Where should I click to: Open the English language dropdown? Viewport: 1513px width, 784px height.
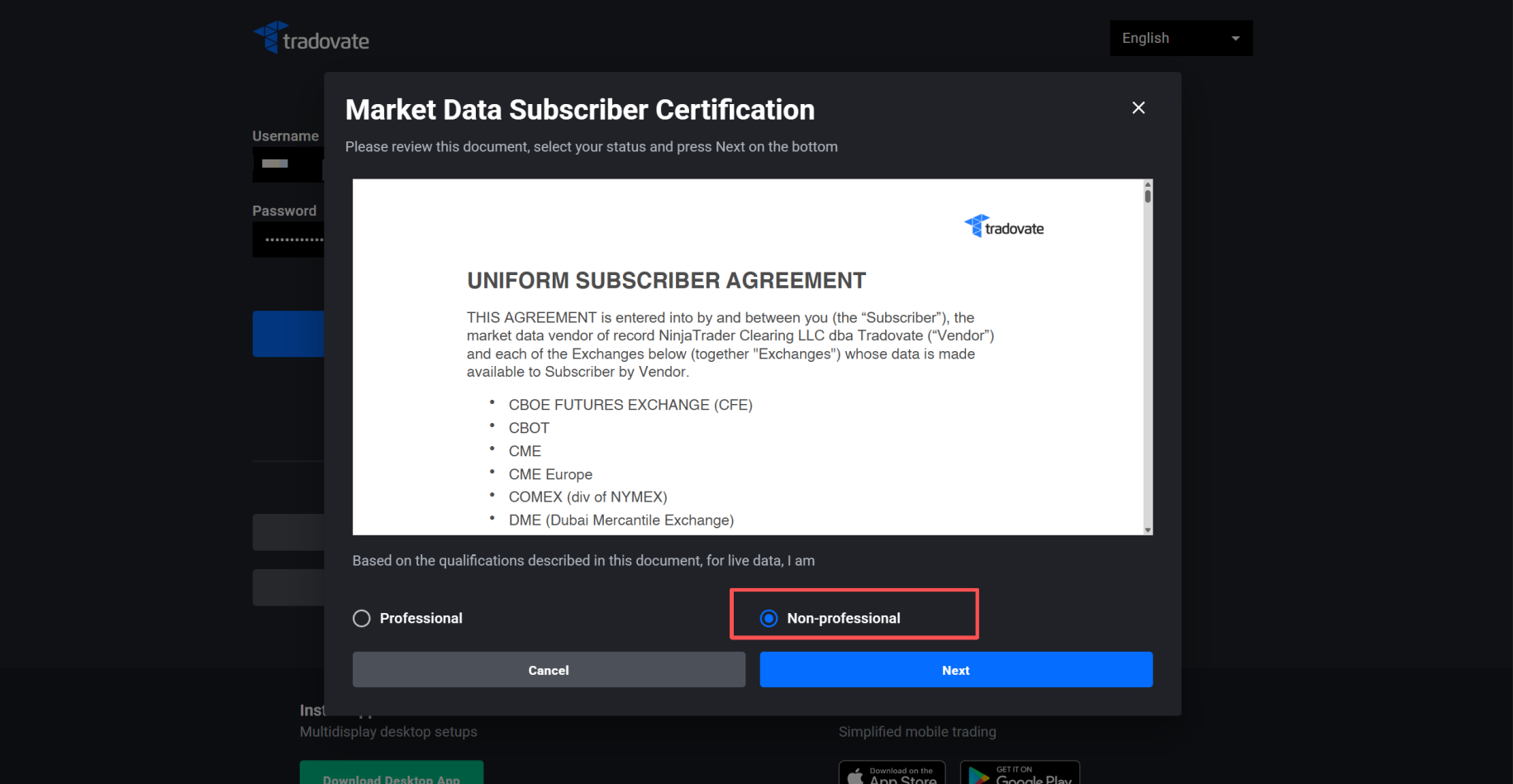point(1180,39)
